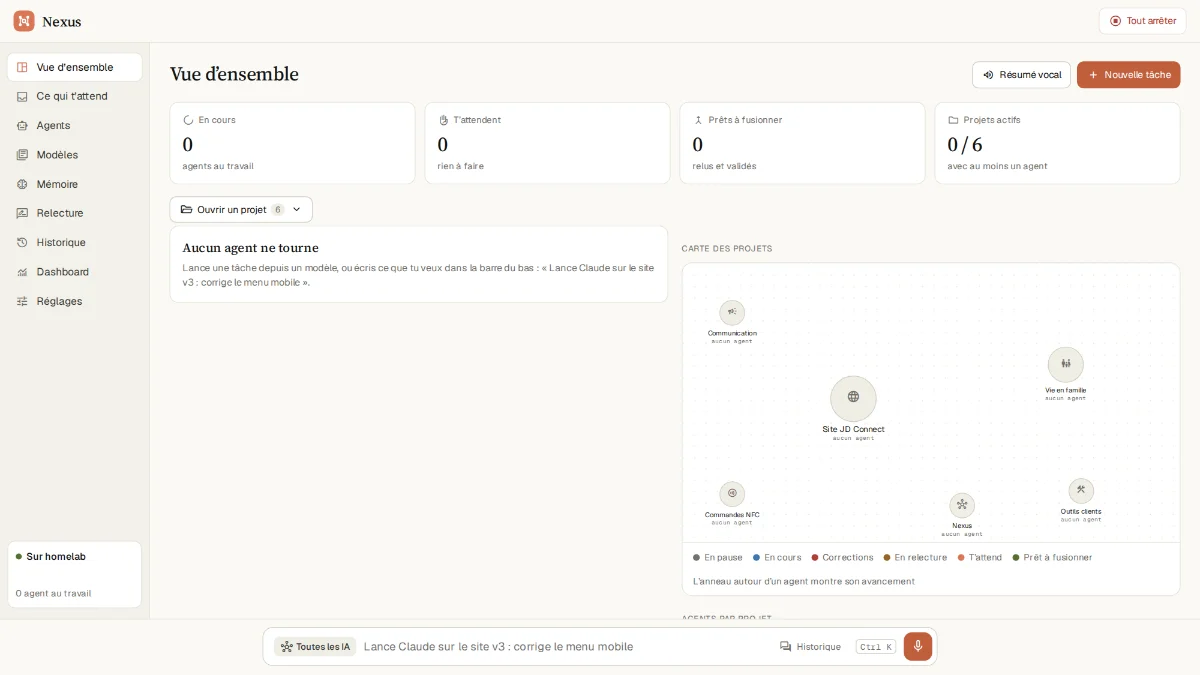Click the Prêts à fusionner card
Viewport: 1200px width, 675px height.
tap(802, 143)
